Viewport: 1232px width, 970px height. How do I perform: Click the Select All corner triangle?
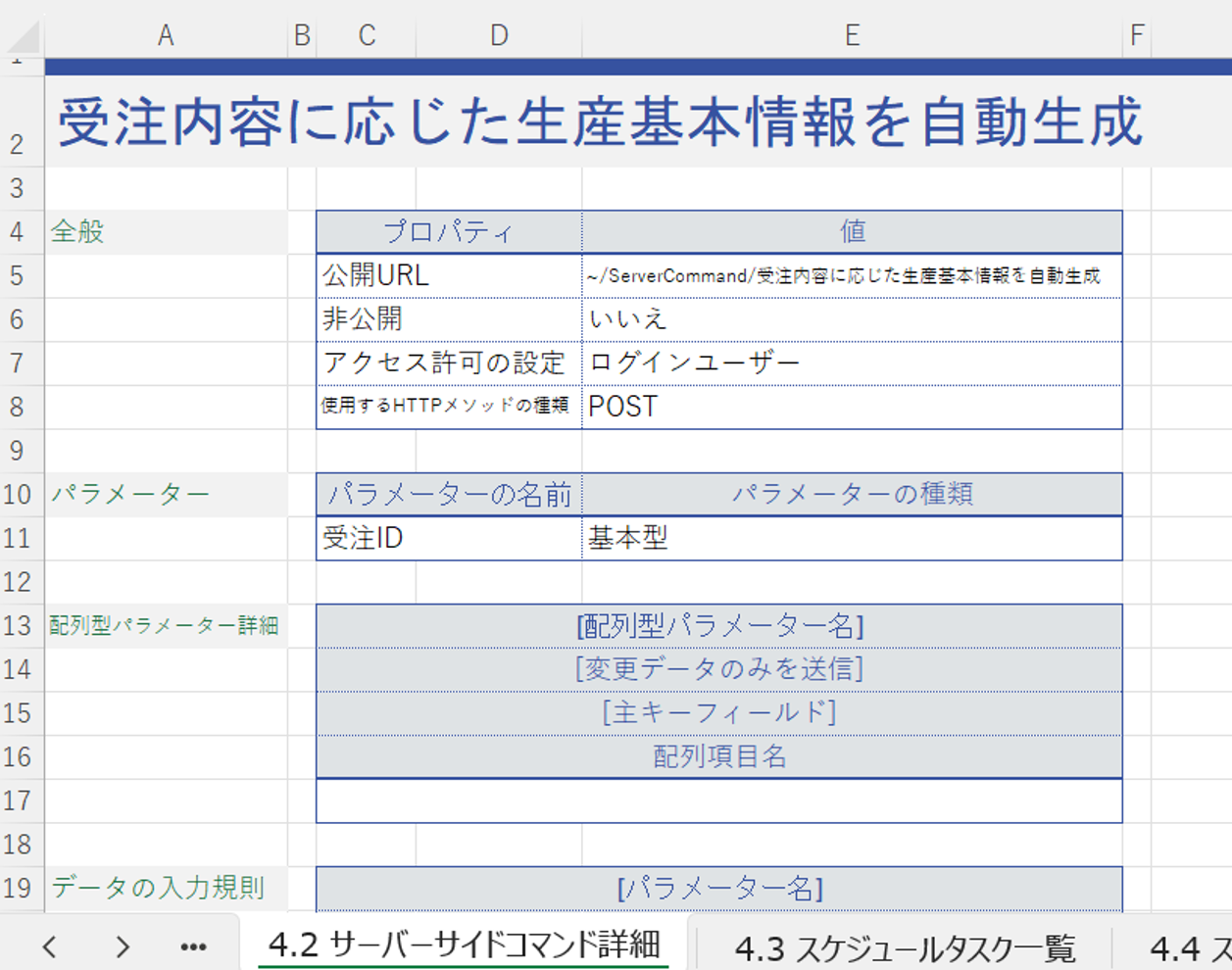point(22,36)
